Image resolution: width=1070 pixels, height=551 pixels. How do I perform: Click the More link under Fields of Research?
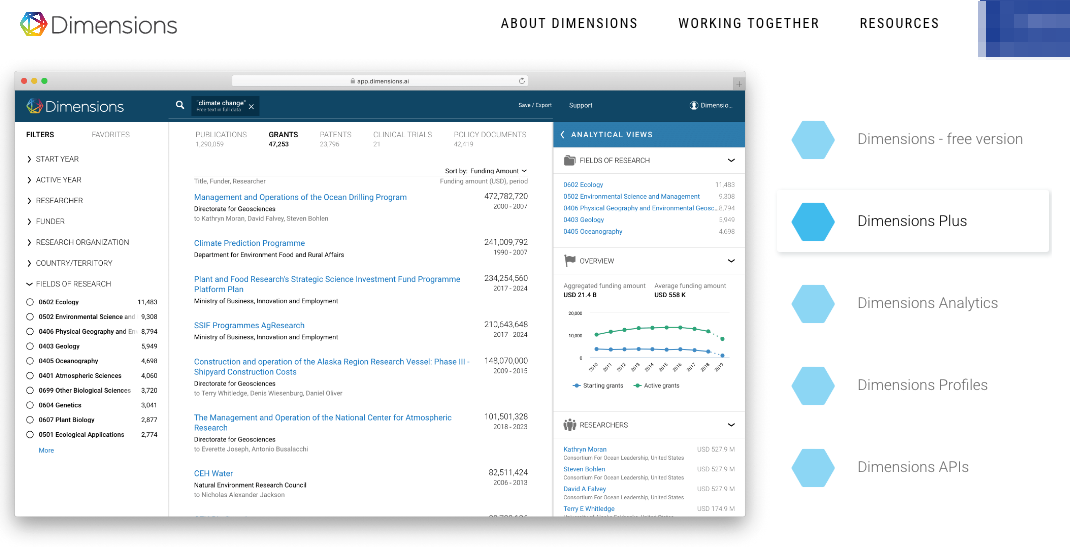pos(46,451)
